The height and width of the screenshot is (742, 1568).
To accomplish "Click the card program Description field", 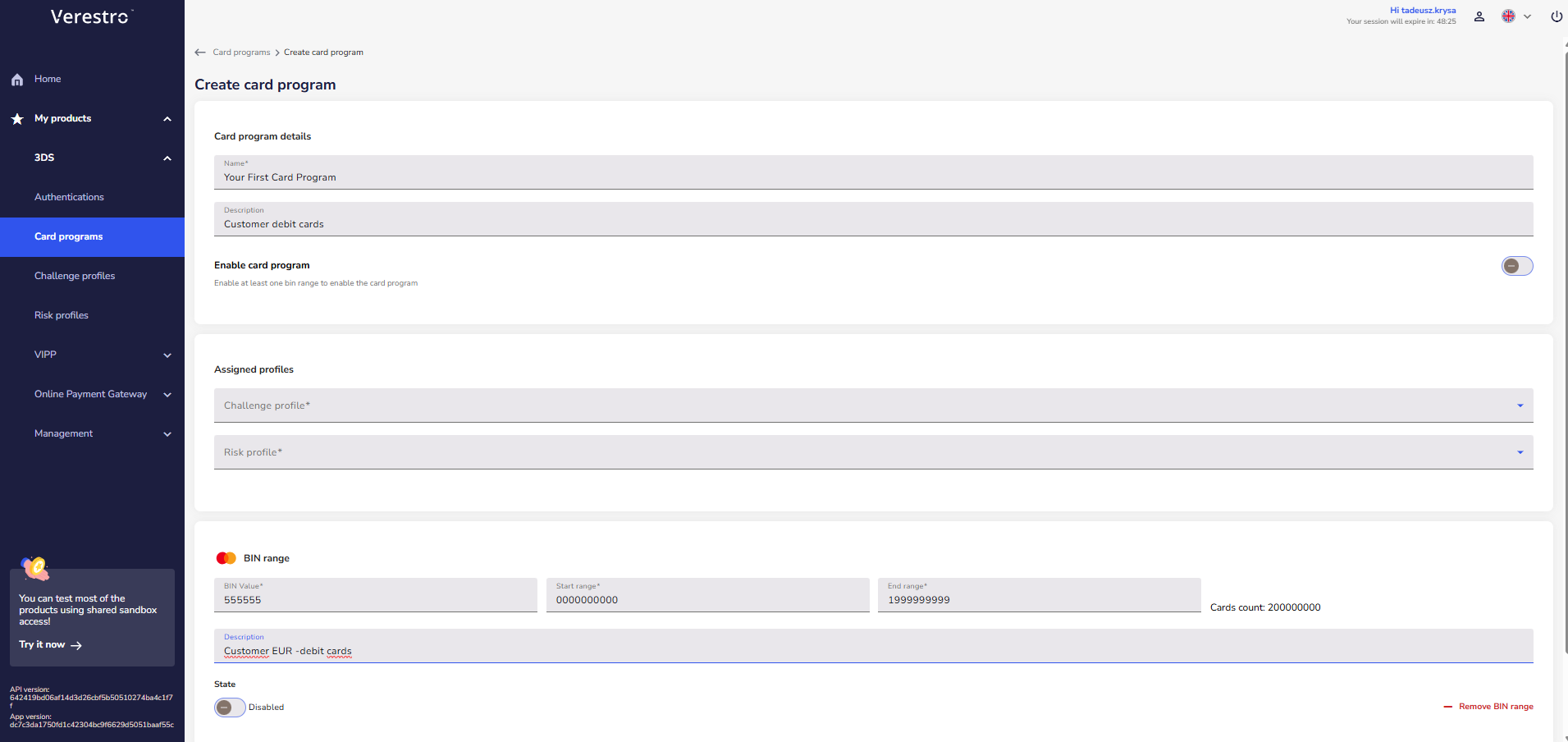I will click(x=873, y=219).
